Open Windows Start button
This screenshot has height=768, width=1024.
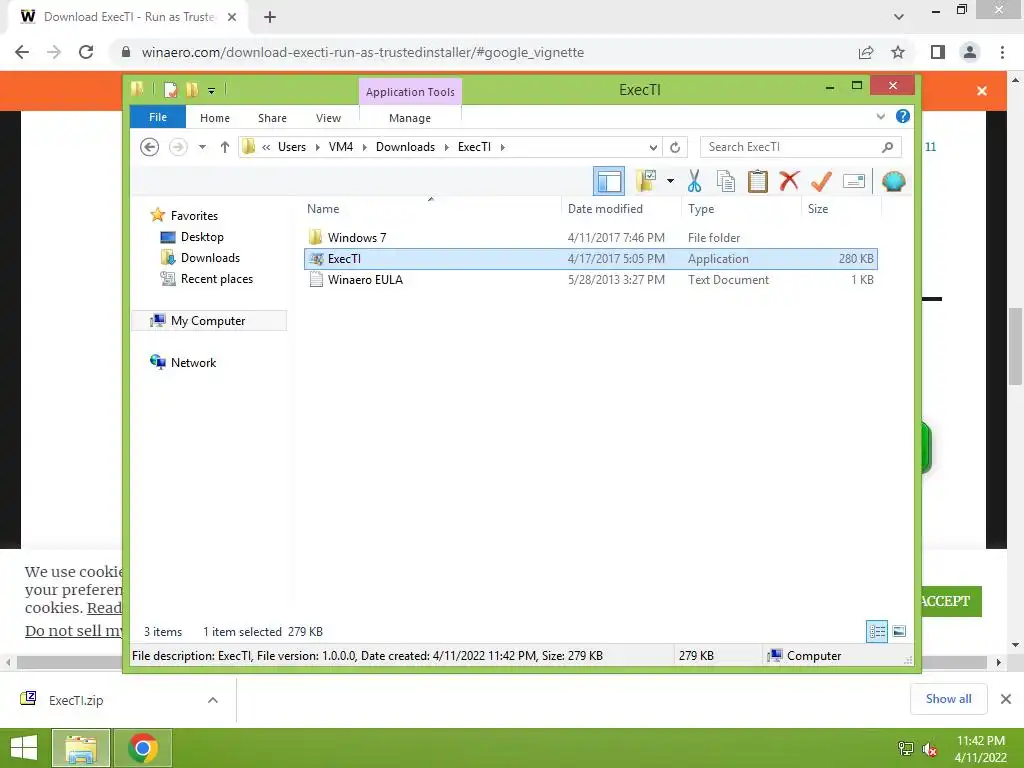point(24,747)
